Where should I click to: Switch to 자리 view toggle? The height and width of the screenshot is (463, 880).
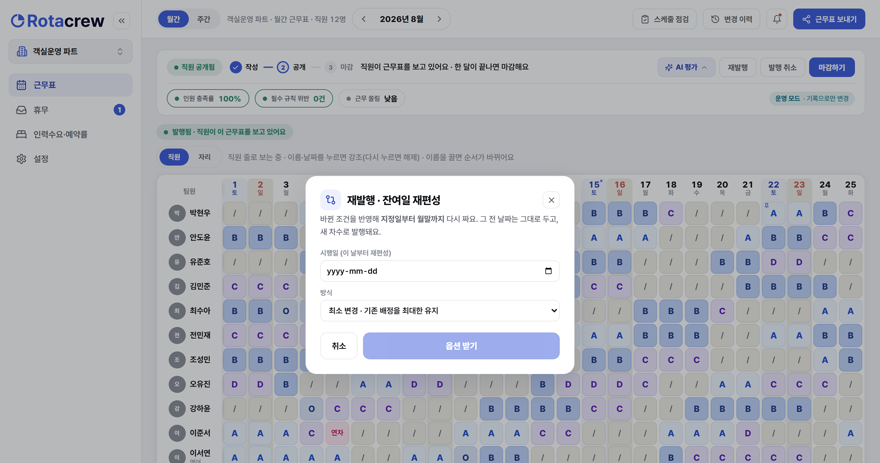pos(204,157)
